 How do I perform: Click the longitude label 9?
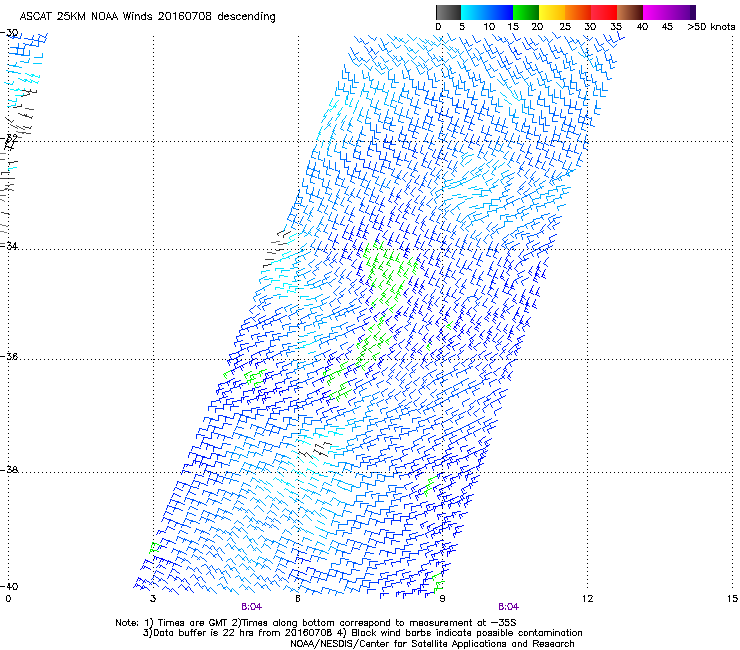[442, 599]
